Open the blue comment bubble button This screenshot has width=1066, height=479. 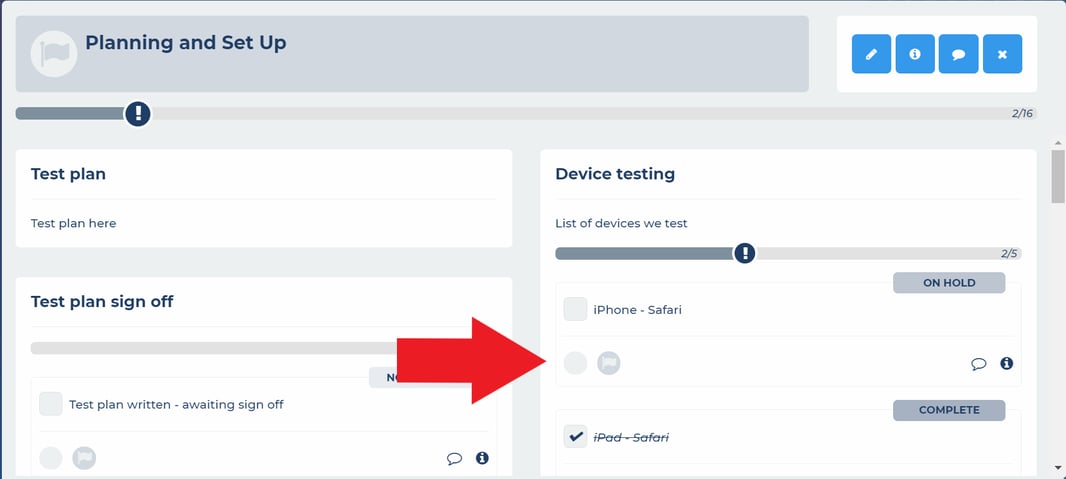point(958,54)
